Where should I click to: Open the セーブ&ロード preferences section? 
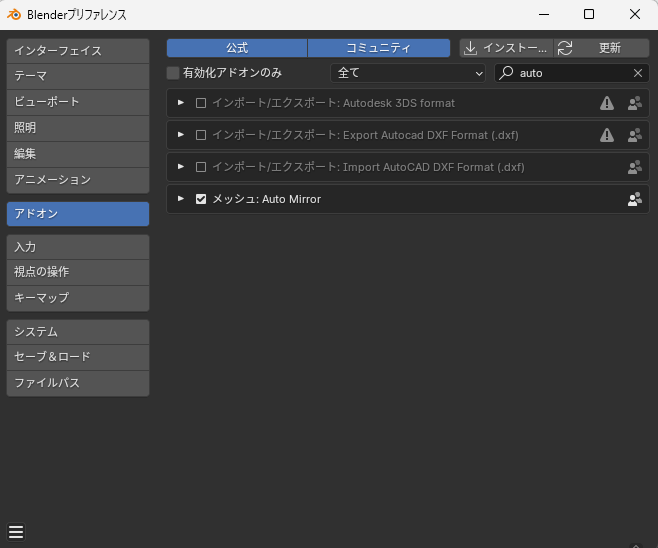pyautogui.click(x=78, y=358)
